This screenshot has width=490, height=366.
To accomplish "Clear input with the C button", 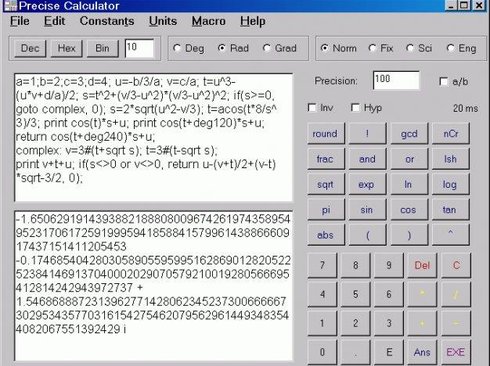I will pyautogui.click(x=456, y=265).
